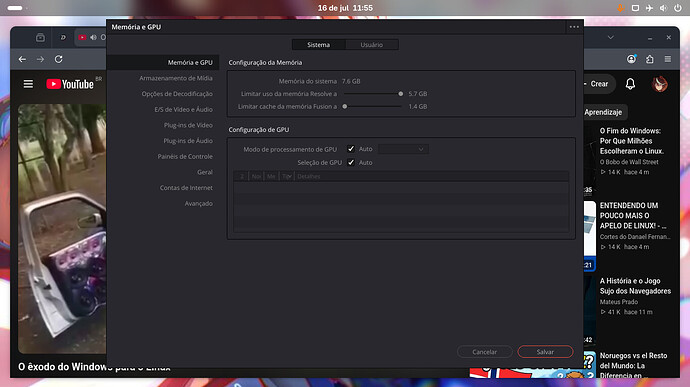690x387 pixels.
Task: Click the YouTube logo
Action: (70, 84)
